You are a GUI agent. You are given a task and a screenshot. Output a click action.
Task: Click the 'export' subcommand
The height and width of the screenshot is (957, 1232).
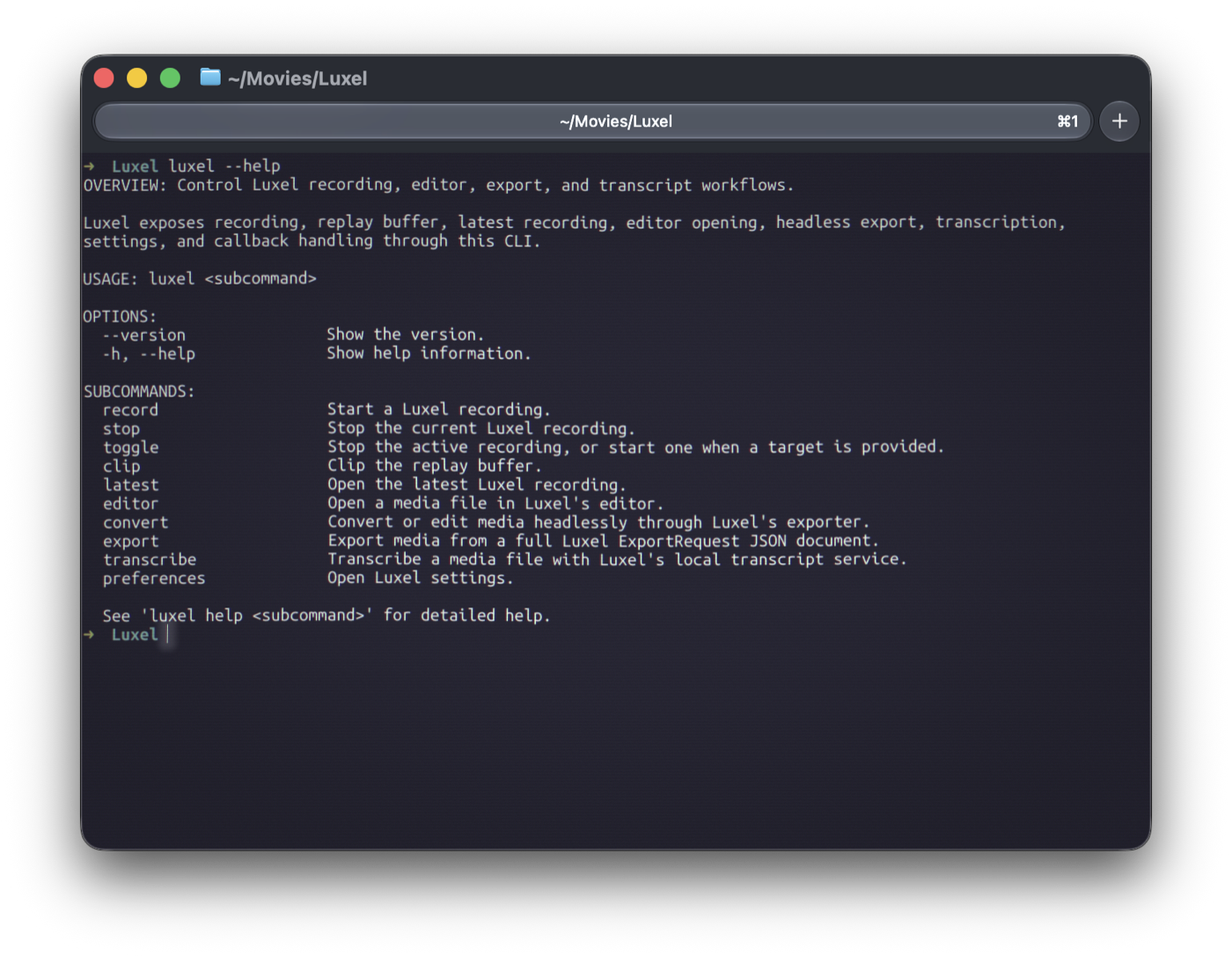[130, 541]
